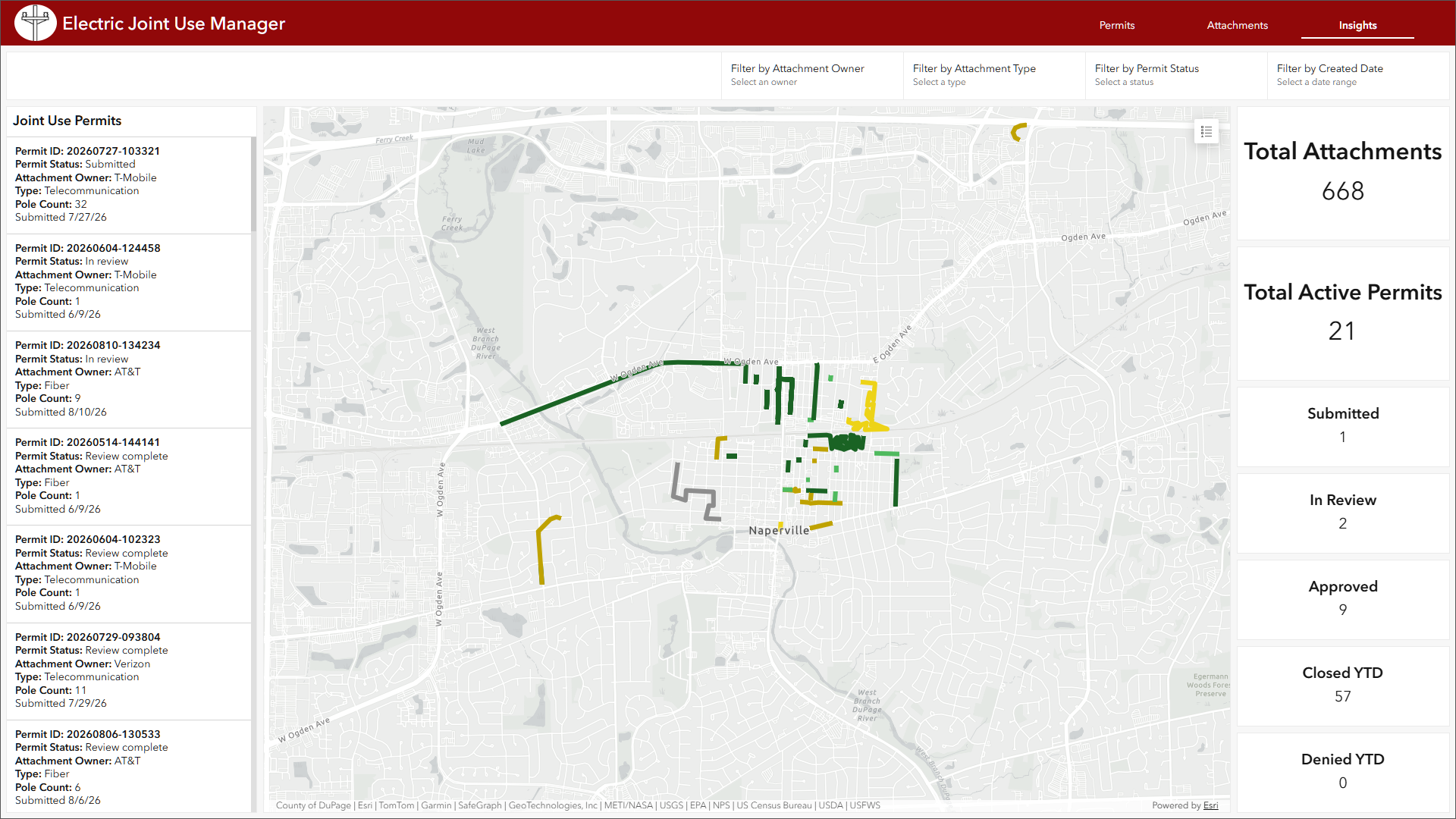Click the Joint Use Permits list scrollbar

(254, 185)
